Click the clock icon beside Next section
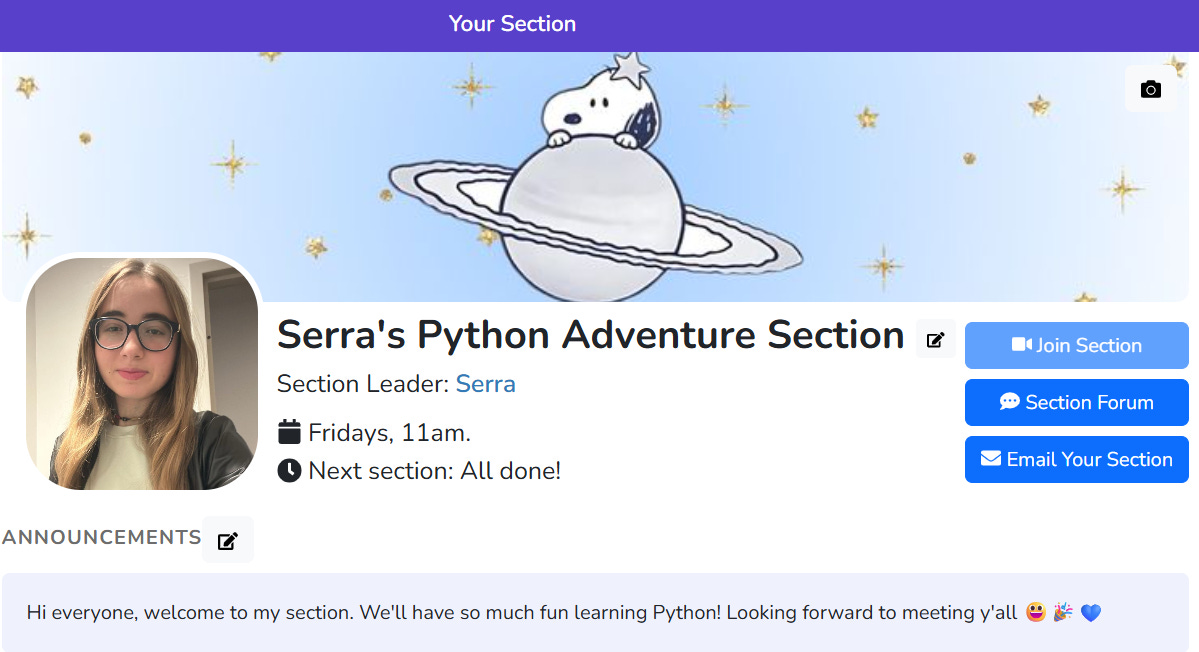The width and height of the screenshot is (1199, 652). [x=289, y=470]
